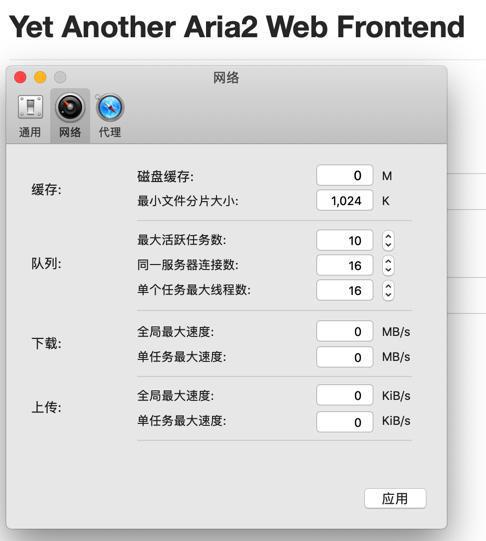The image size is (486, 541).
Task: Focus the 磁盘缓存 input field
Action: point(345,175)
